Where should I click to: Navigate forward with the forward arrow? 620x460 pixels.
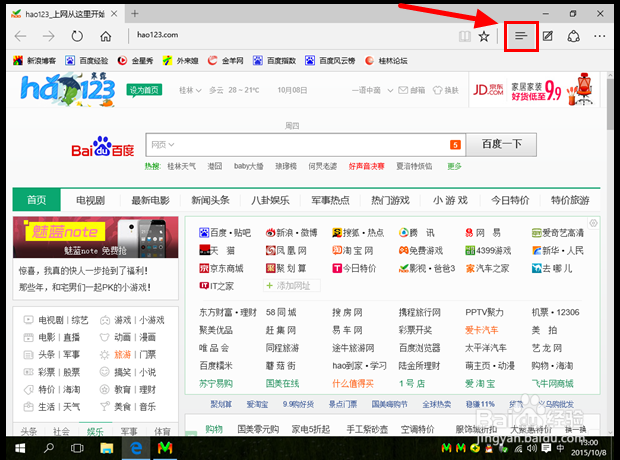[49, 36]
